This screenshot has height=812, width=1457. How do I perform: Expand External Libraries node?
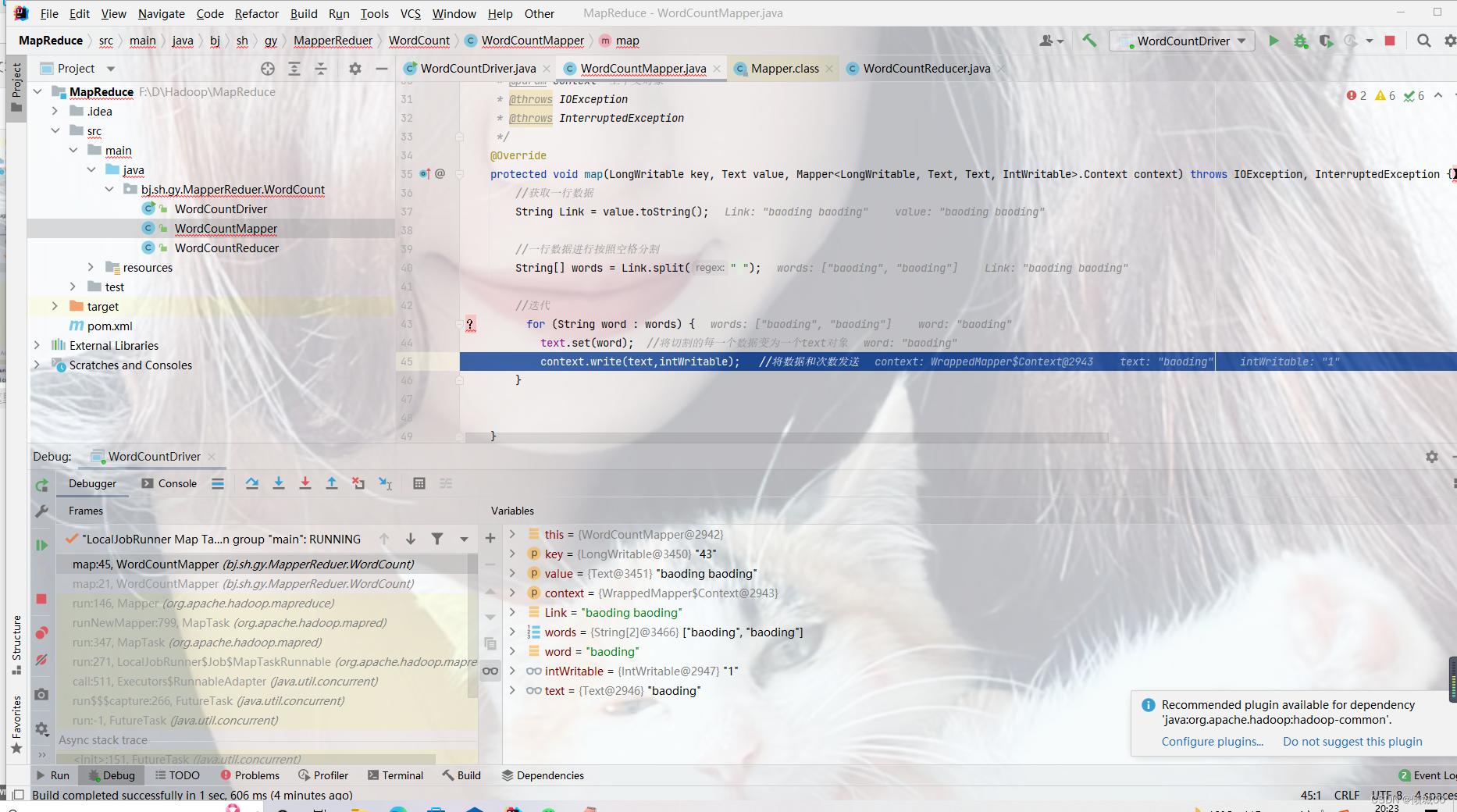pyautogui.click(x=37, y=345)
